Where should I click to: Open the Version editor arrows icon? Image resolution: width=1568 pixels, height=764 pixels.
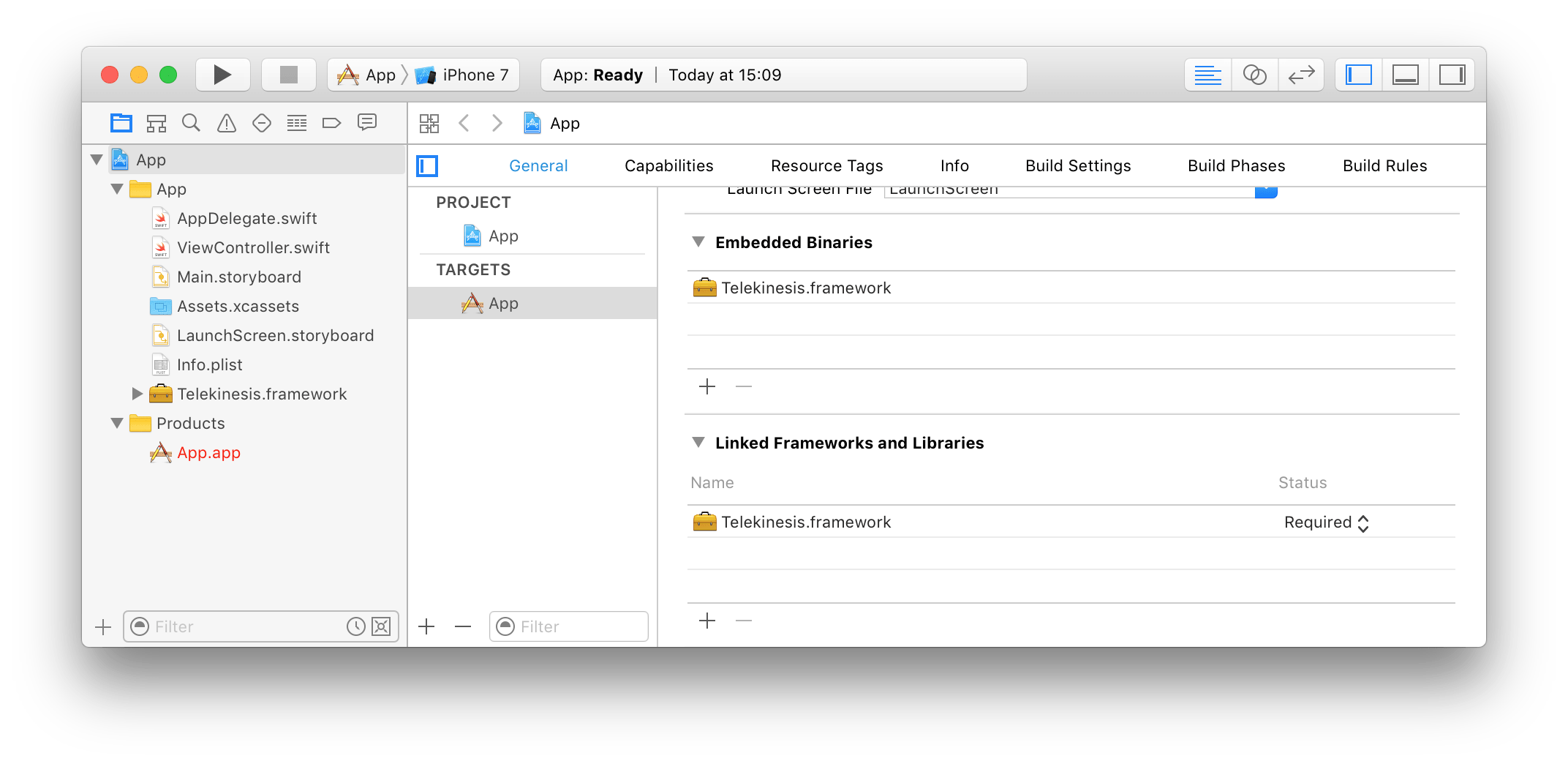(1301, 75)
